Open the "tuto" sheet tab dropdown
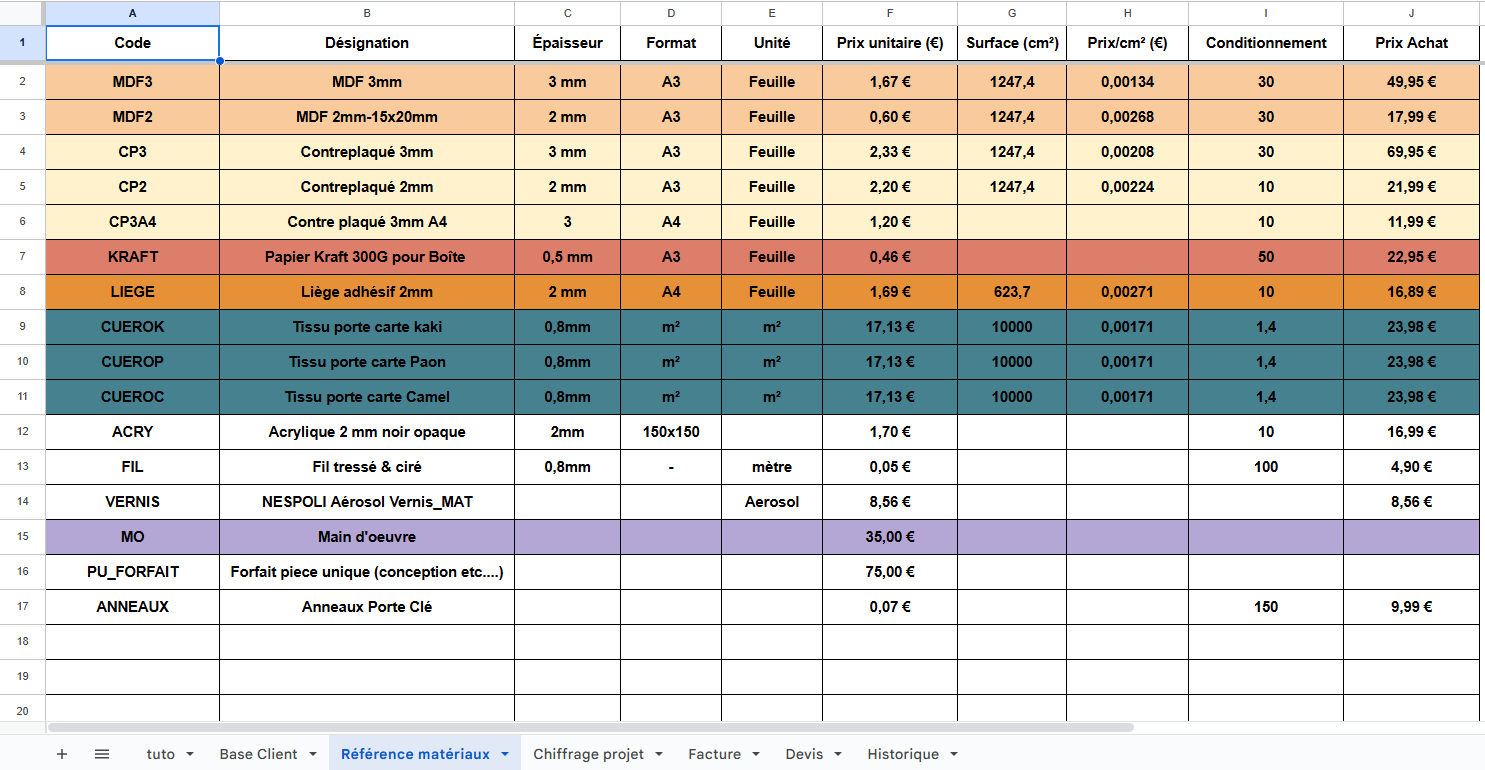Image resolution: width=1485 pixels, height=770 pixels. (189, 754)
